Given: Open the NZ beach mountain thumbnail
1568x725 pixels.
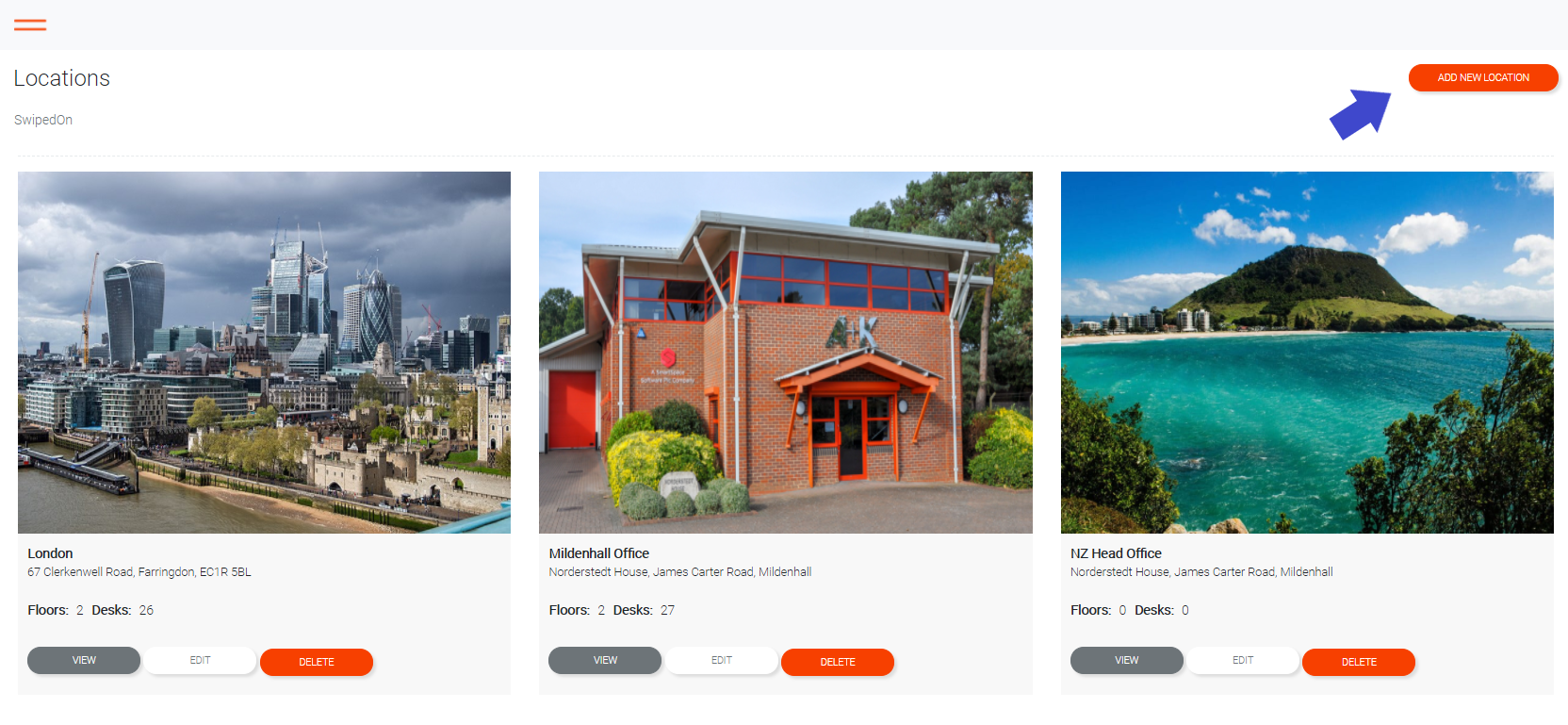Looking at the screenshot, I should tap(1307, 353).
